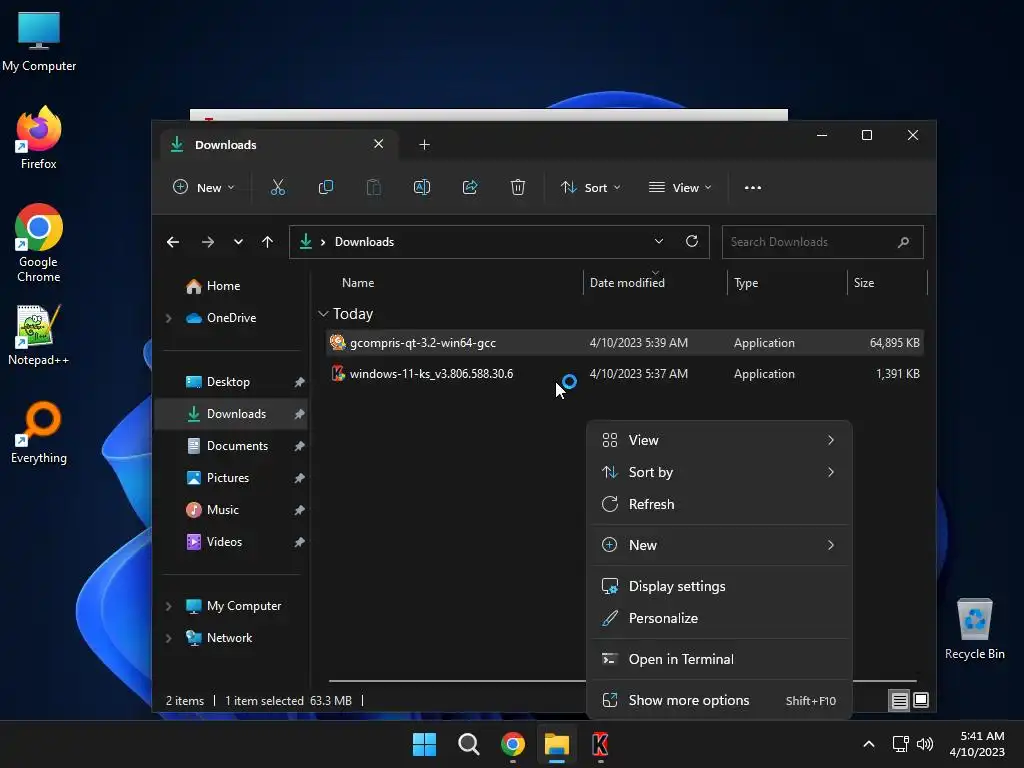Open View submenu in context menu
Viewport: 1024px width, 768px height.
click(x=719, y=440)
